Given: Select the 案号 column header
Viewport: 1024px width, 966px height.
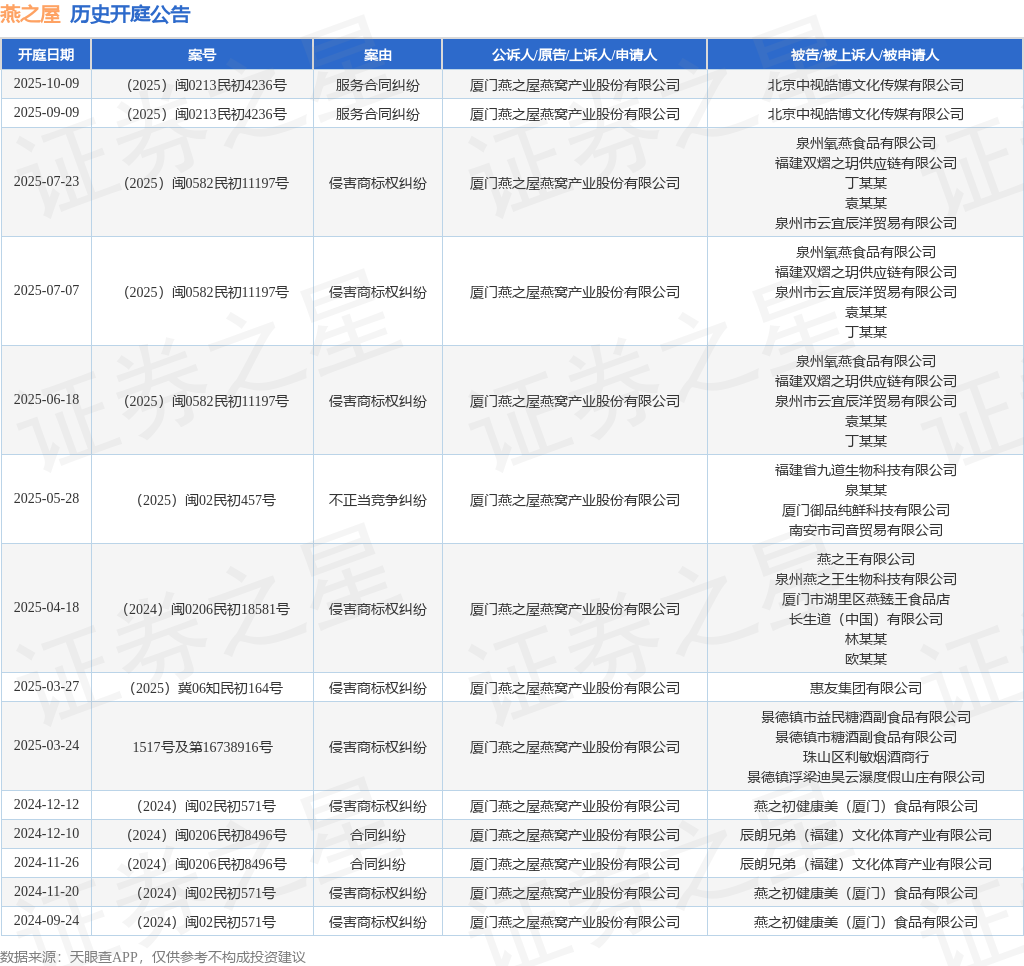Looking at the screenshot, I should pos(202,55).
